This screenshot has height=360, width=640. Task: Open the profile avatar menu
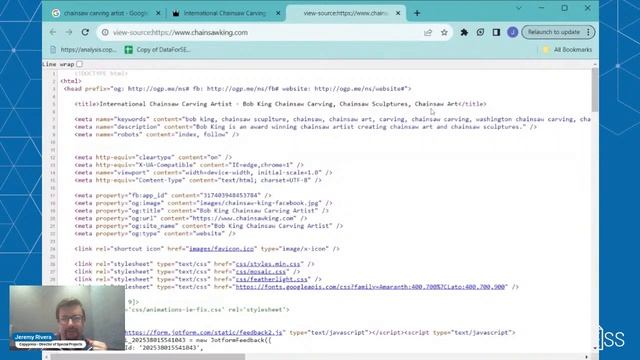tap(513, 32)
